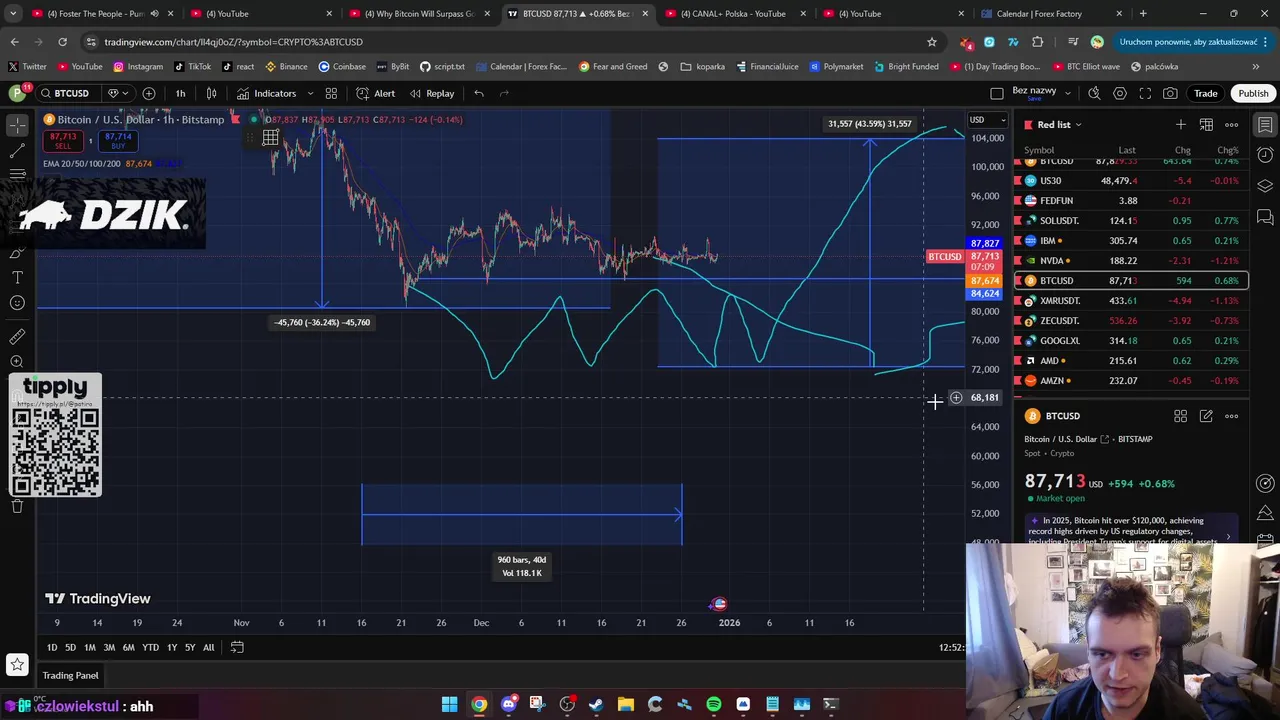Set chart range to All
The height and width of the screenshot is (720, 1280).
[208, 647]
